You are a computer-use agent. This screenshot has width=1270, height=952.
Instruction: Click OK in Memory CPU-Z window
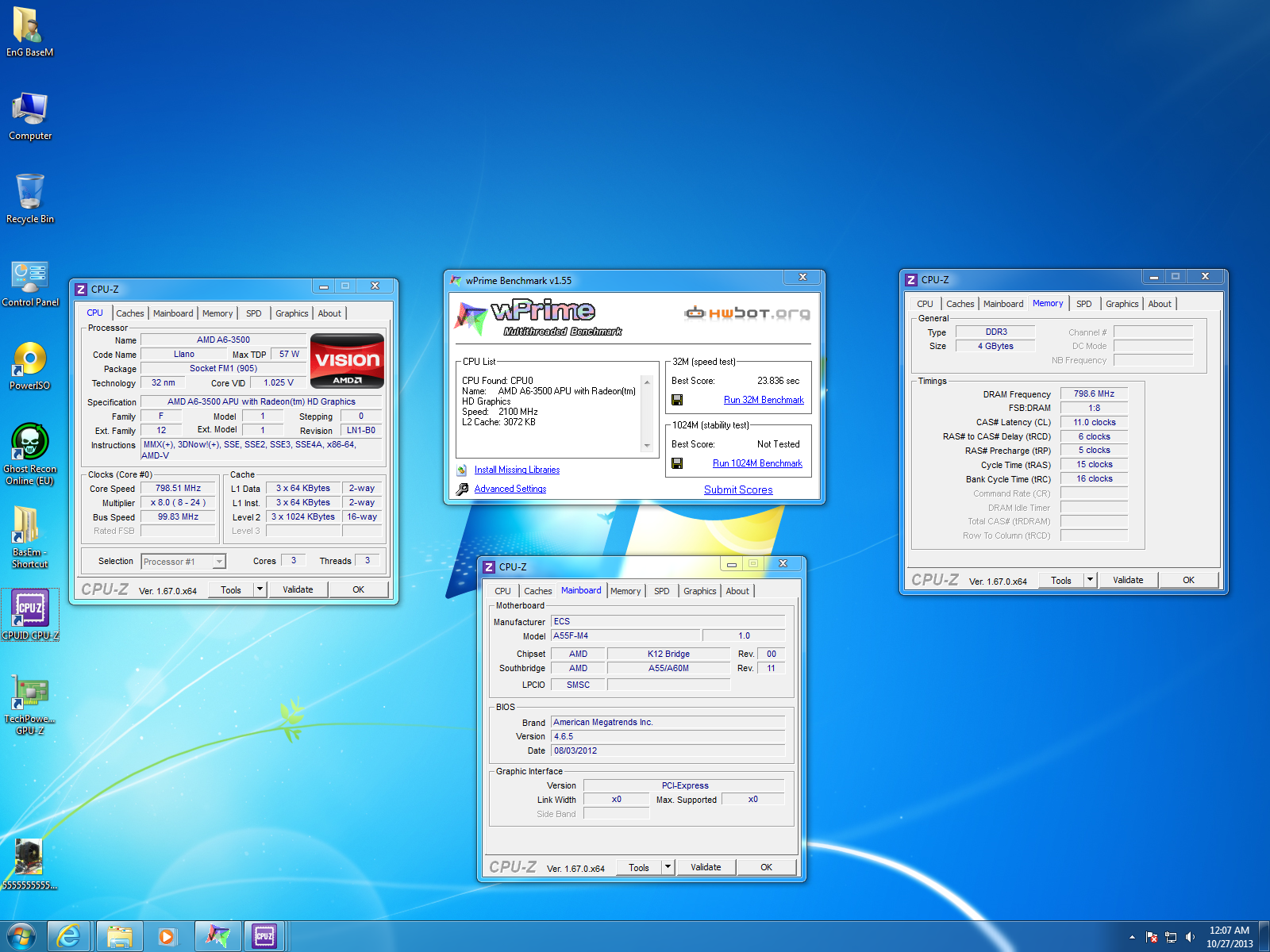(1188, 580)
